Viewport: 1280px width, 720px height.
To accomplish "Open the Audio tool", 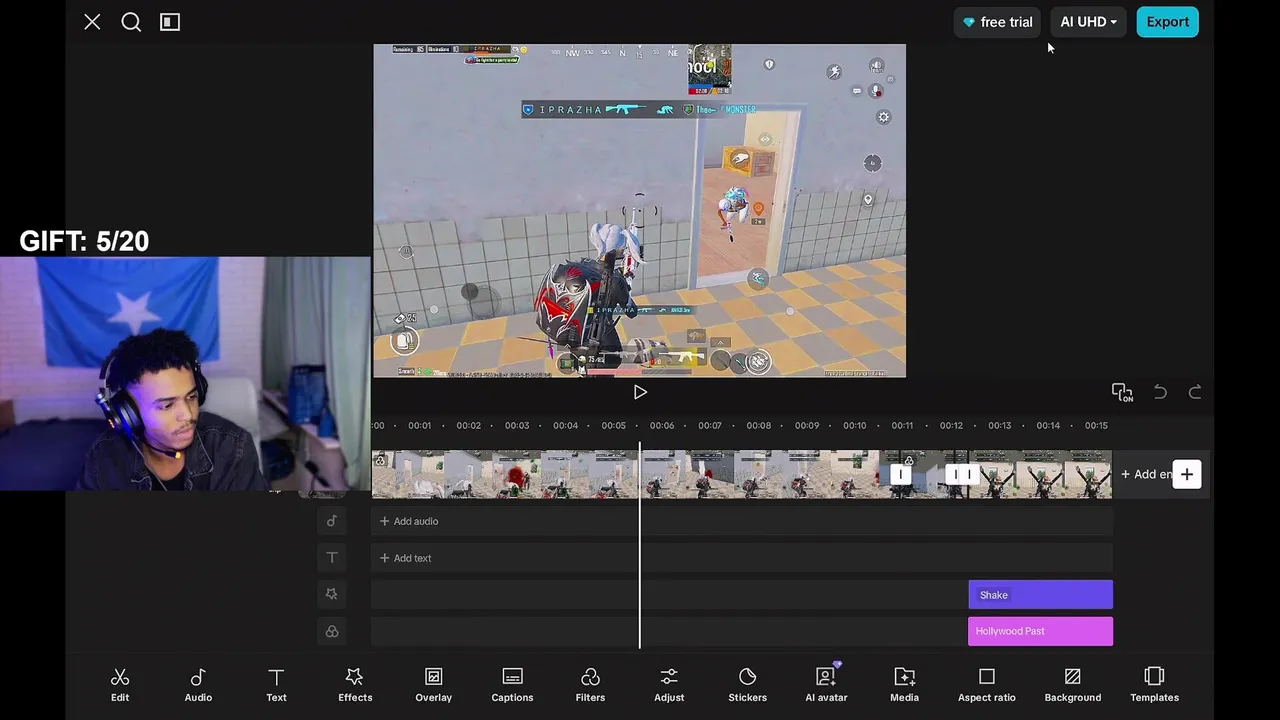I will coord(198,685).
